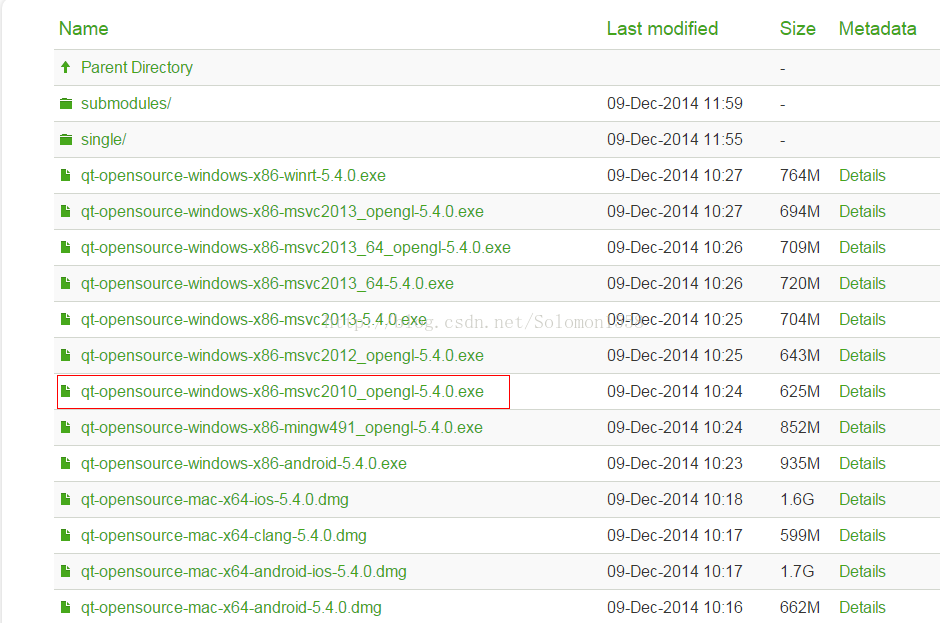The height and width of the screenshot is (623, 948).
Task: Download qt-opensource-mac-x64-ios-5.4.0.dmg
Action: pos(215,500)
